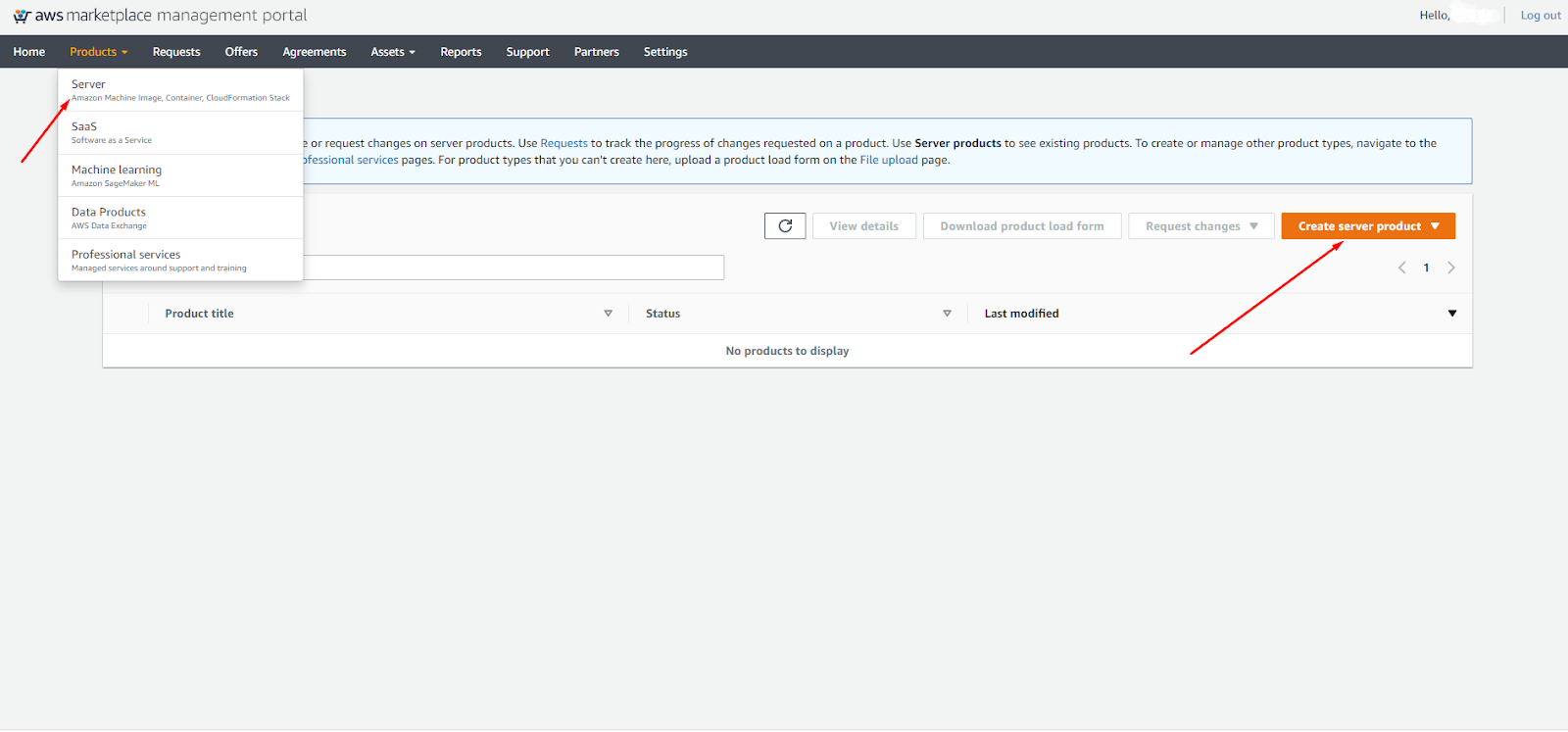Open the Partners navigation item
Screen dimensions: 1568x732
[x=597, y=52]
